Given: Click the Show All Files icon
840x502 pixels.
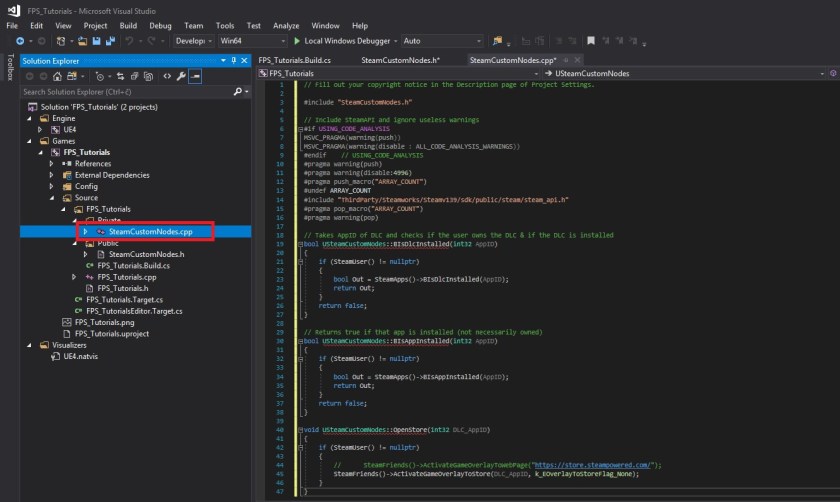Looking at the screenshot, I should click(148, 77).
